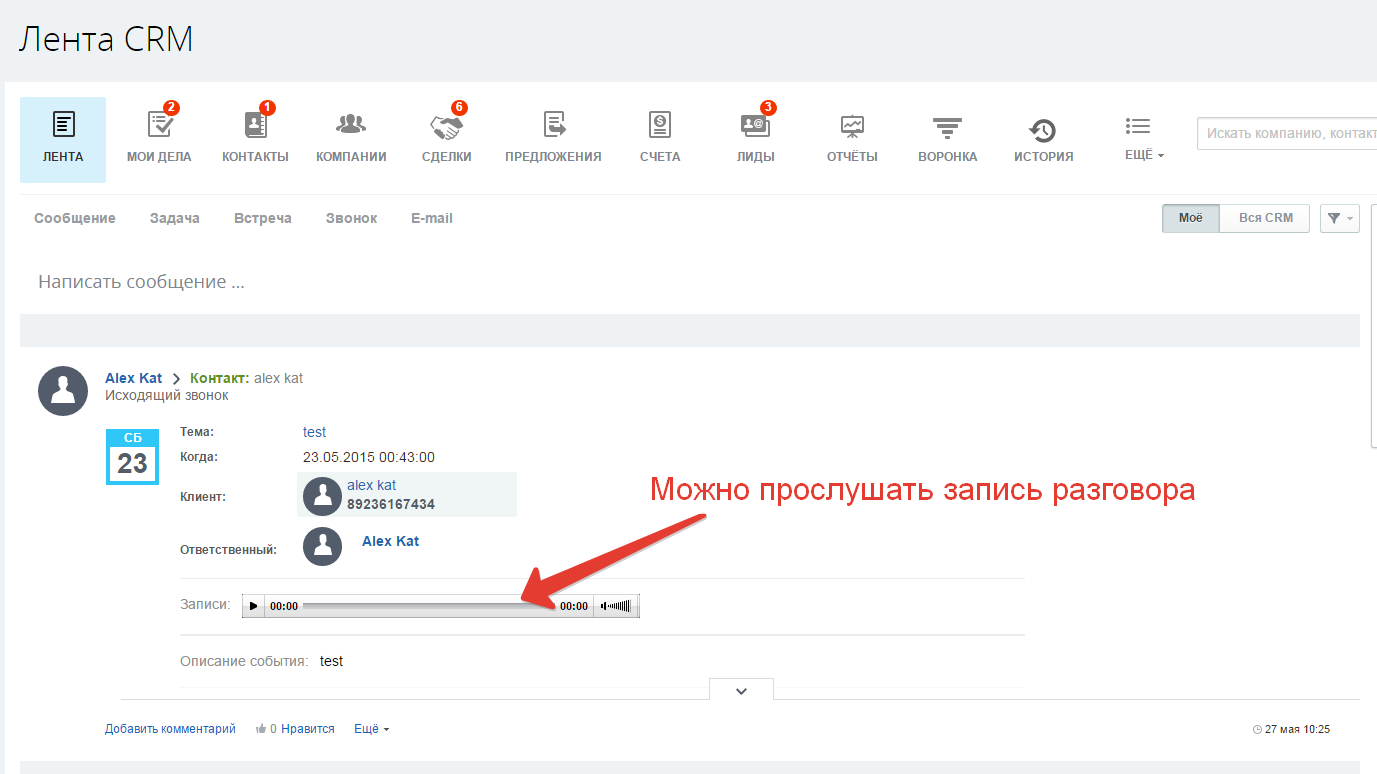1377x774 pixels.
Task: Switch feed filter to Моё
Action: click(x=1190, y=218)
